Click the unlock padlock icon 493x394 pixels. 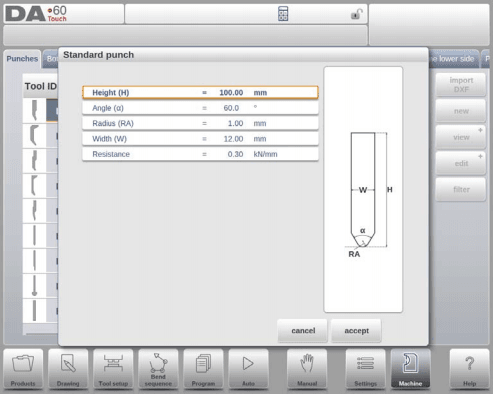click(356, 14)
